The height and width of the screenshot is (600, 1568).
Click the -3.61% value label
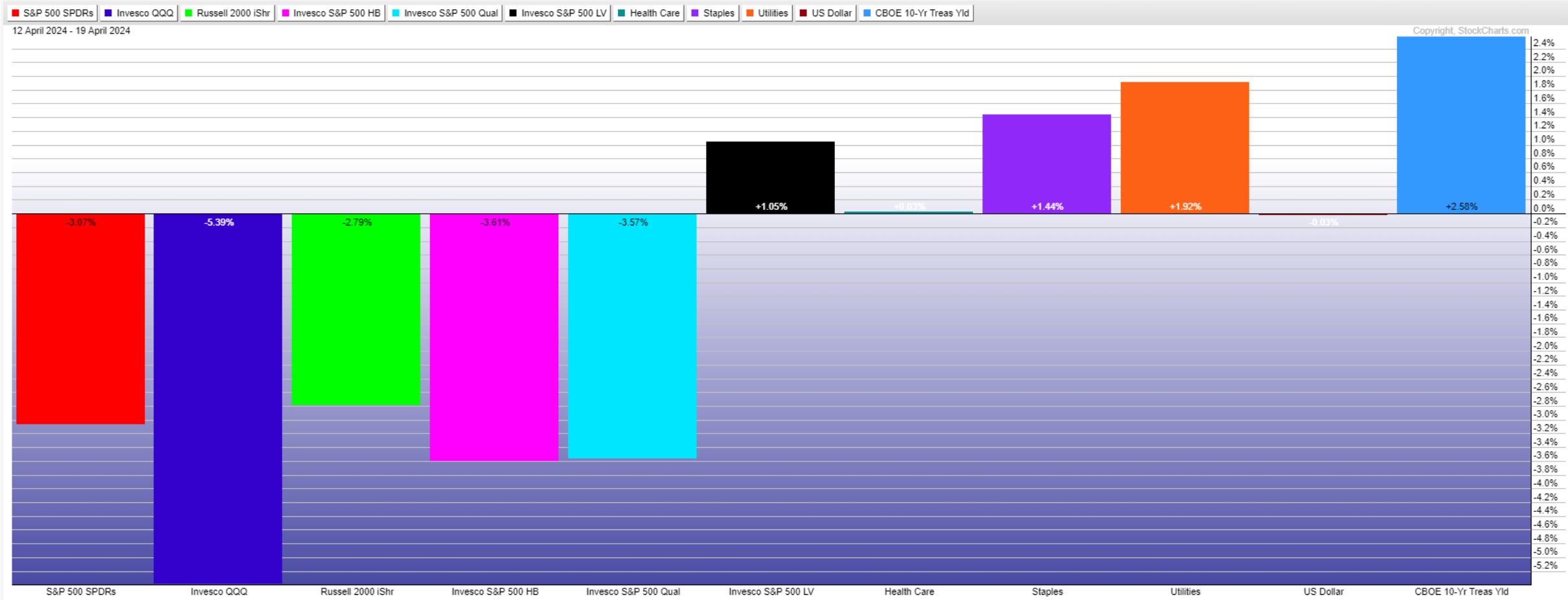pos(495,222)
